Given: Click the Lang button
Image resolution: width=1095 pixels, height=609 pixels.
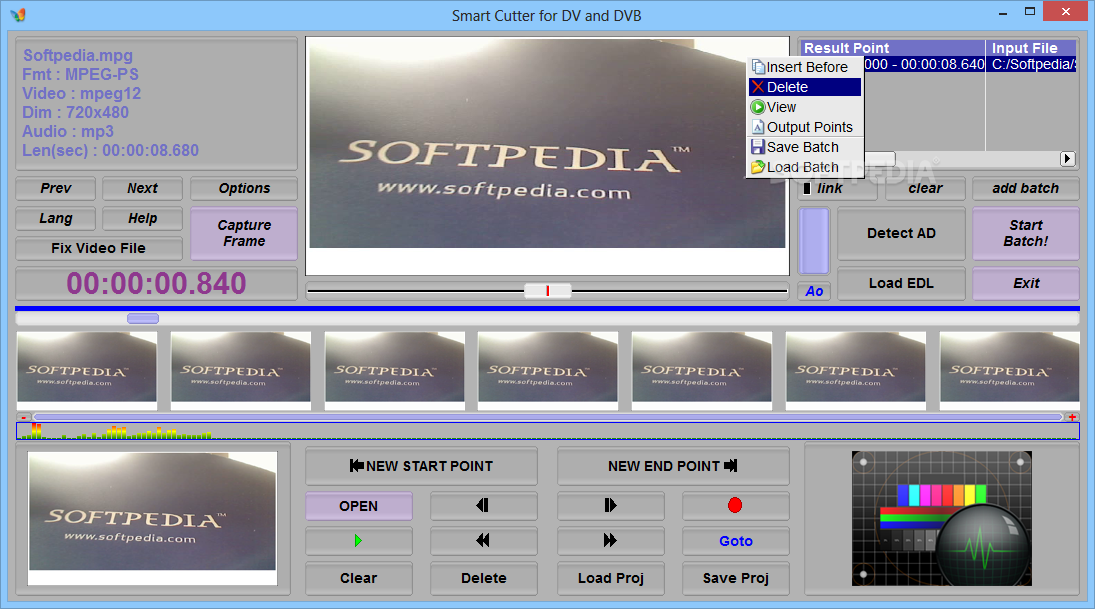Looking at the screenshot, I should pyautogui.click(x=55, y=219).
